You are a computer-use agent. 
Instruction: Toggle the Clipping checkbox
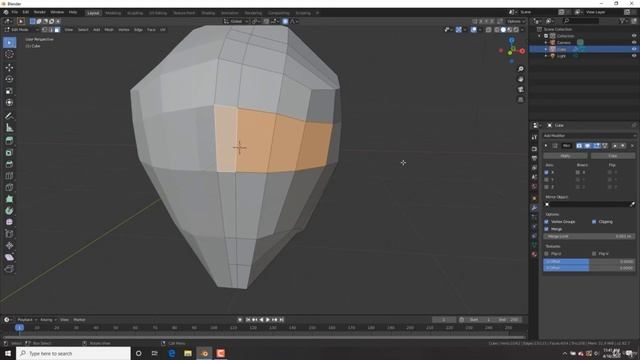(x=594, y=222)
